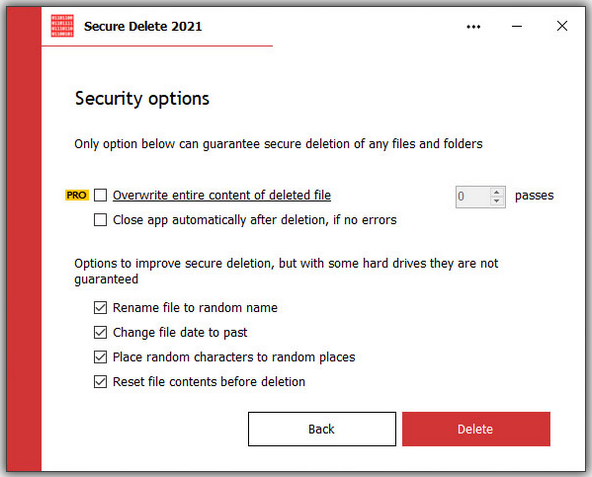This screenshot has height=477, width=592.
Task: Enable Overwrite entire content of deleted file
Action: (100, 195)
